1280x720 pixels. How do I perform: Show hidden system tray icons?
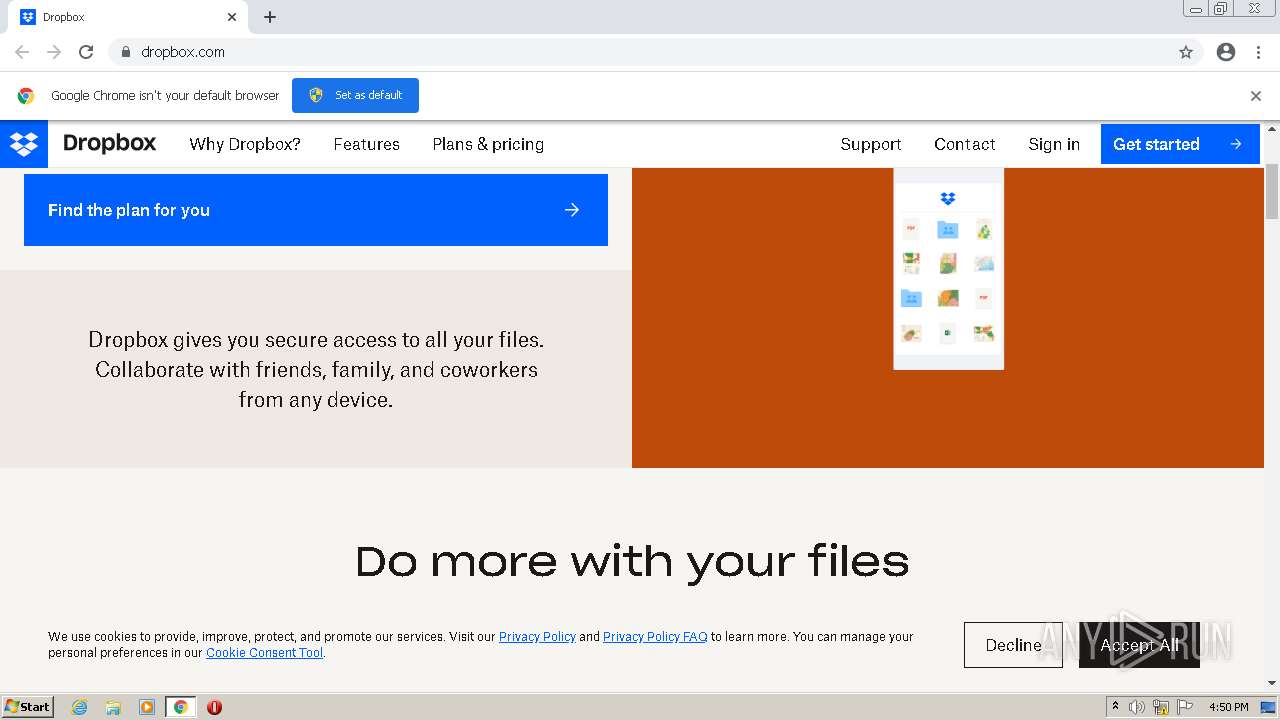click(1115, 707)
